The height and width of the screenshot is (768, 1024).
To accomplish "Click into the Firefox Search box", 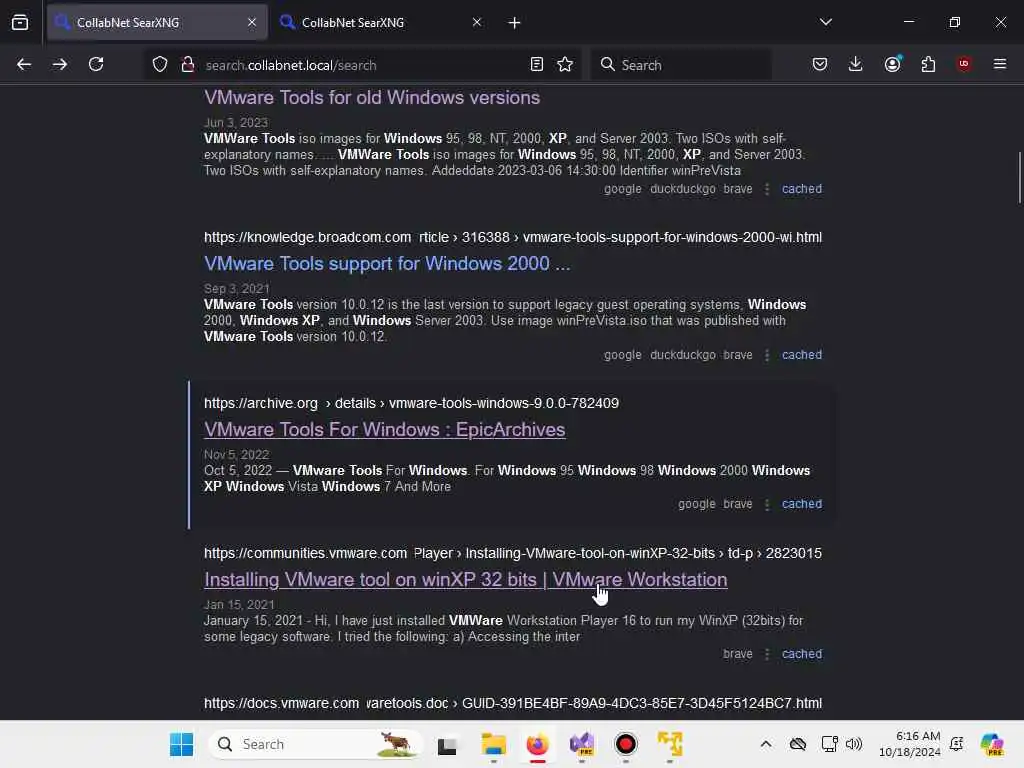I will 680,65.
